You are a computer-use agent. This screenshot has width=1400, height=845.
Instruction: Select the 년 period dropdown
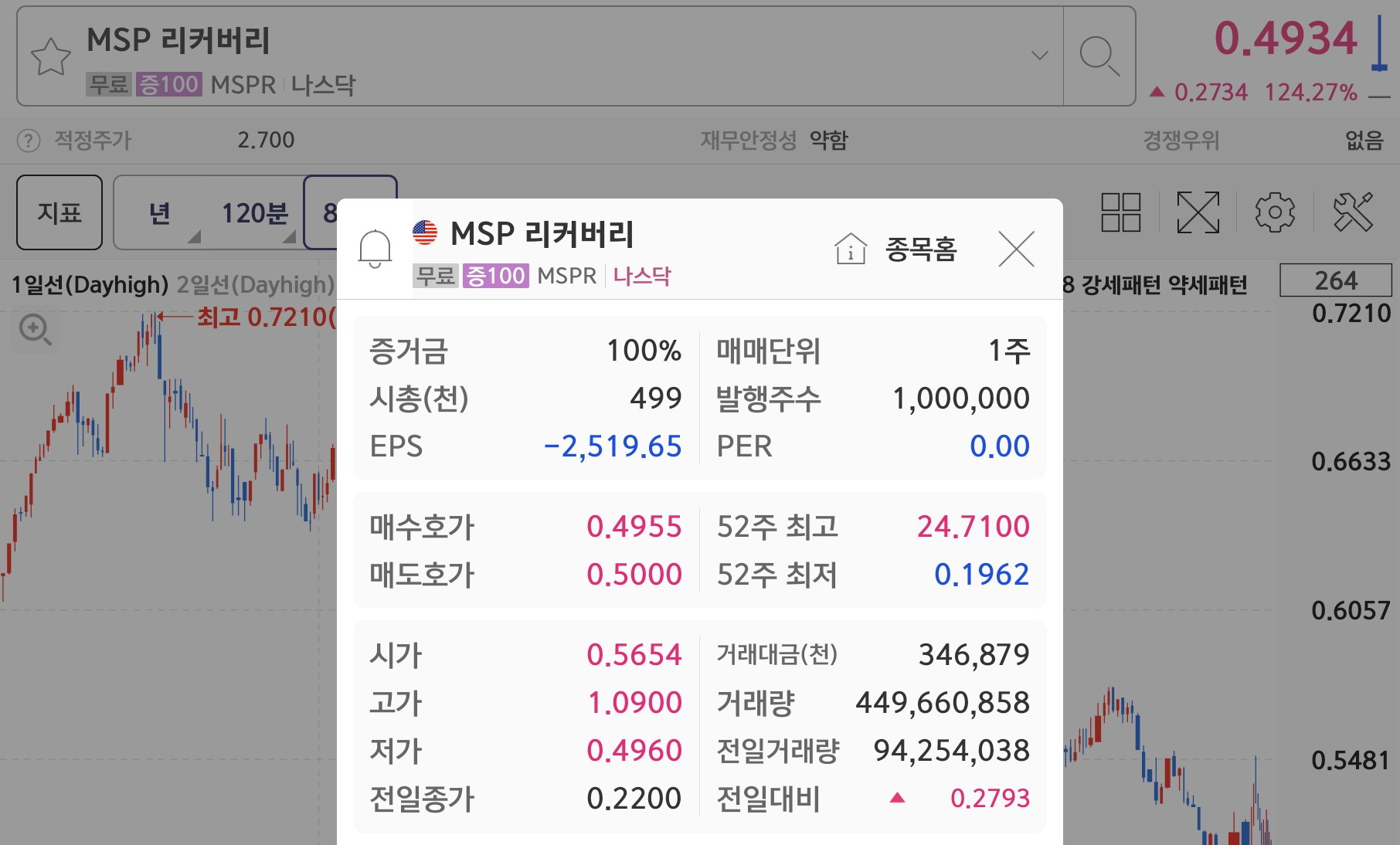160,212
